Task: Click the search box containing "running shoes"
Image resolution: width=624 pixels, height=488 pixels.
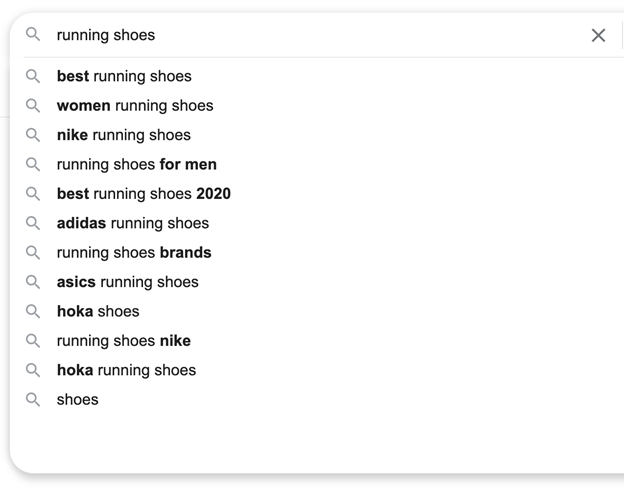Action: point(300,35)
